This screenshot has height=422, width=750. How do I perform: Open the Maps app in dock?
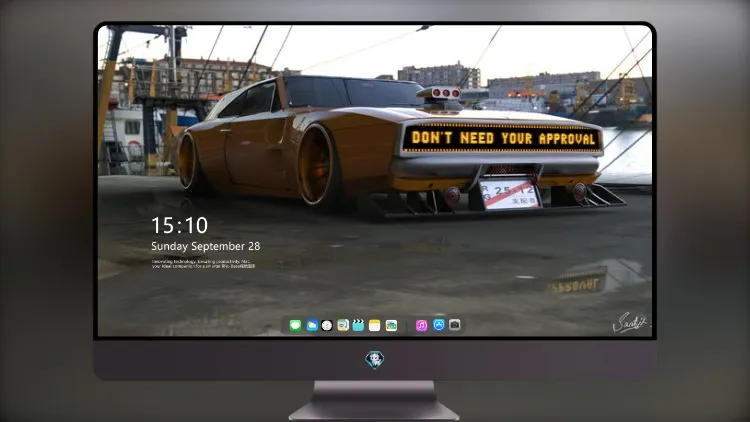point(343,325)
